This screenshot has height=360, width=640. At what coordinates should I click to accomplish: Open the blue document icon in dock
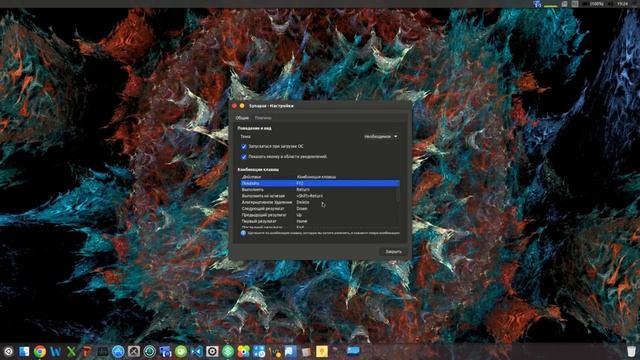291,351
